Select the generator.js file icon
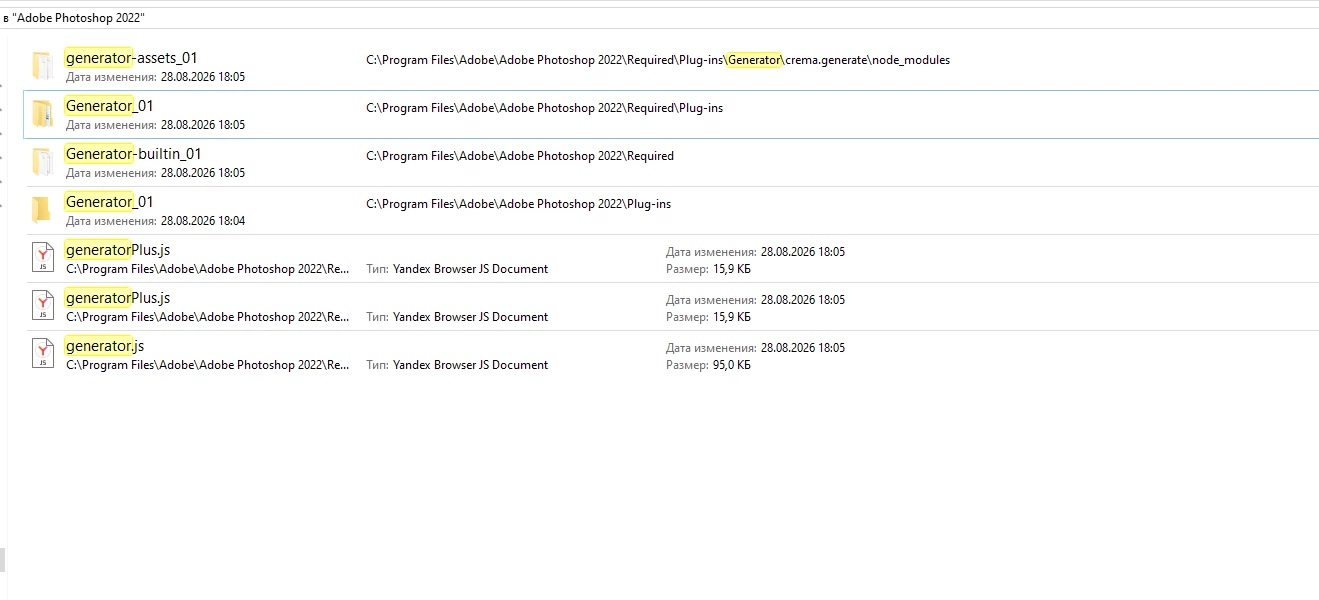This screenshot has width=1319, height=600. tap(42, 354)
